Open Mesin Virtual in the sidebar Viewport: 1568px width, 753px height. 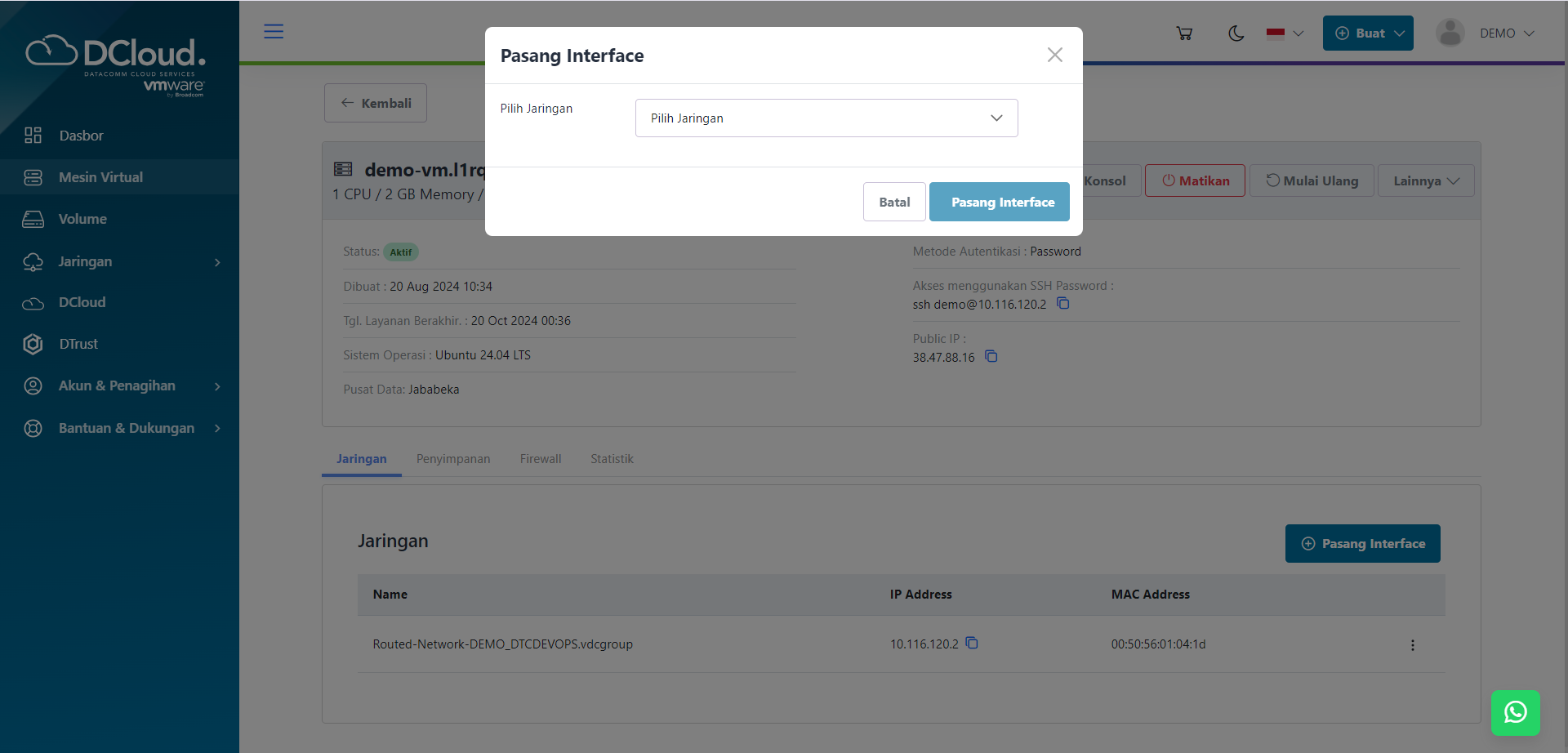[x=100, y=177]
